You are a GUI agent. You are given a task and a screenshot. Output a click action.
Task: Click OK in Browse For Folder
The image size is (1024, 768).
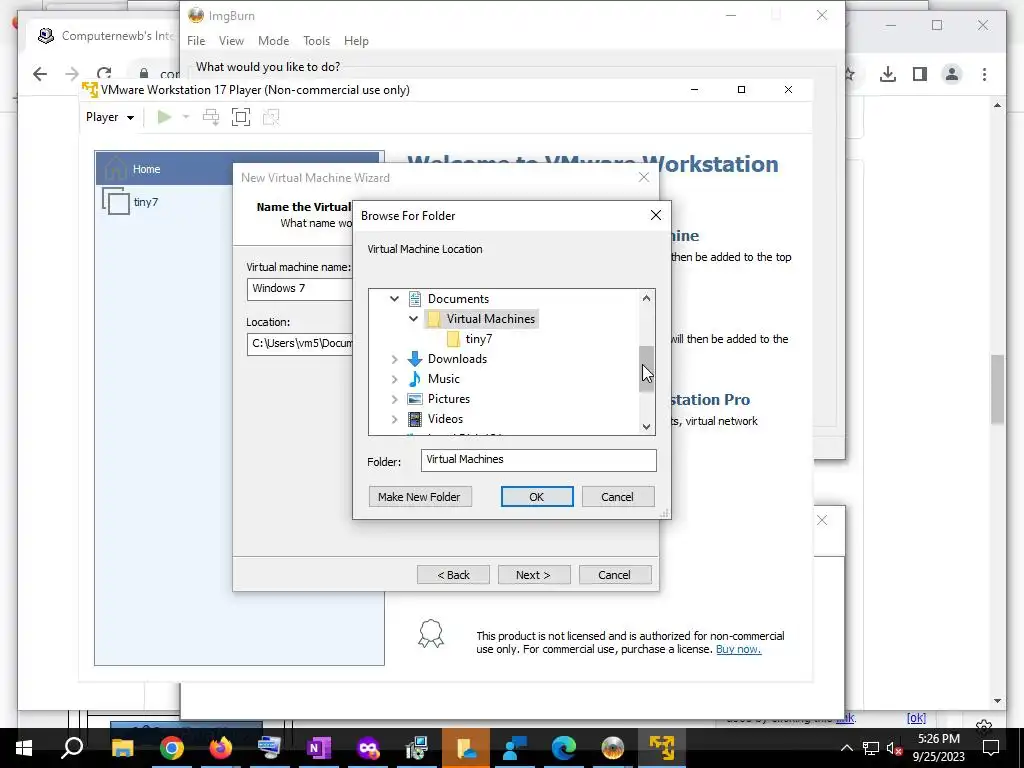(x=537, y=496)
